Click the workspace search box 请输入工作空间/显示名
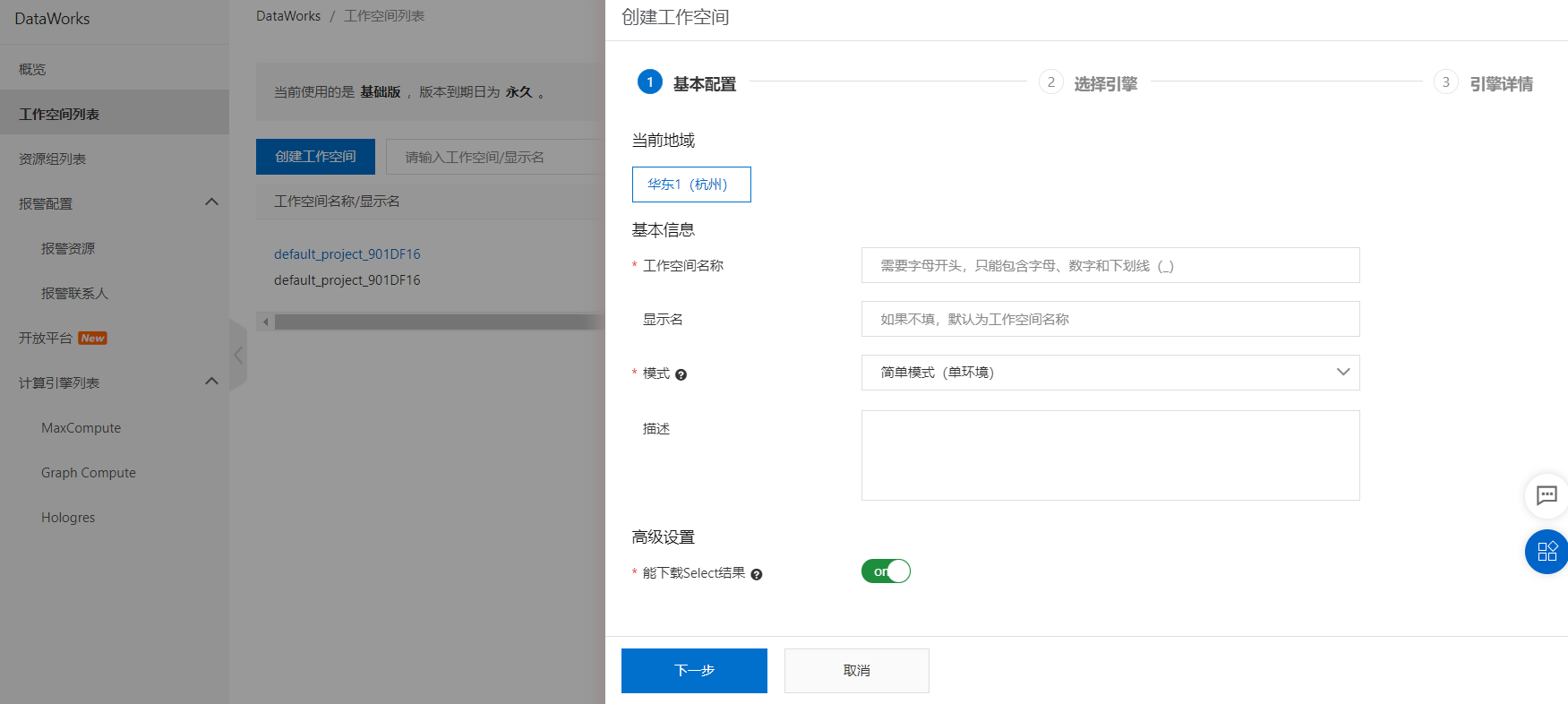The height and width of the screenshot is (704, 1568). coord(495,157)
